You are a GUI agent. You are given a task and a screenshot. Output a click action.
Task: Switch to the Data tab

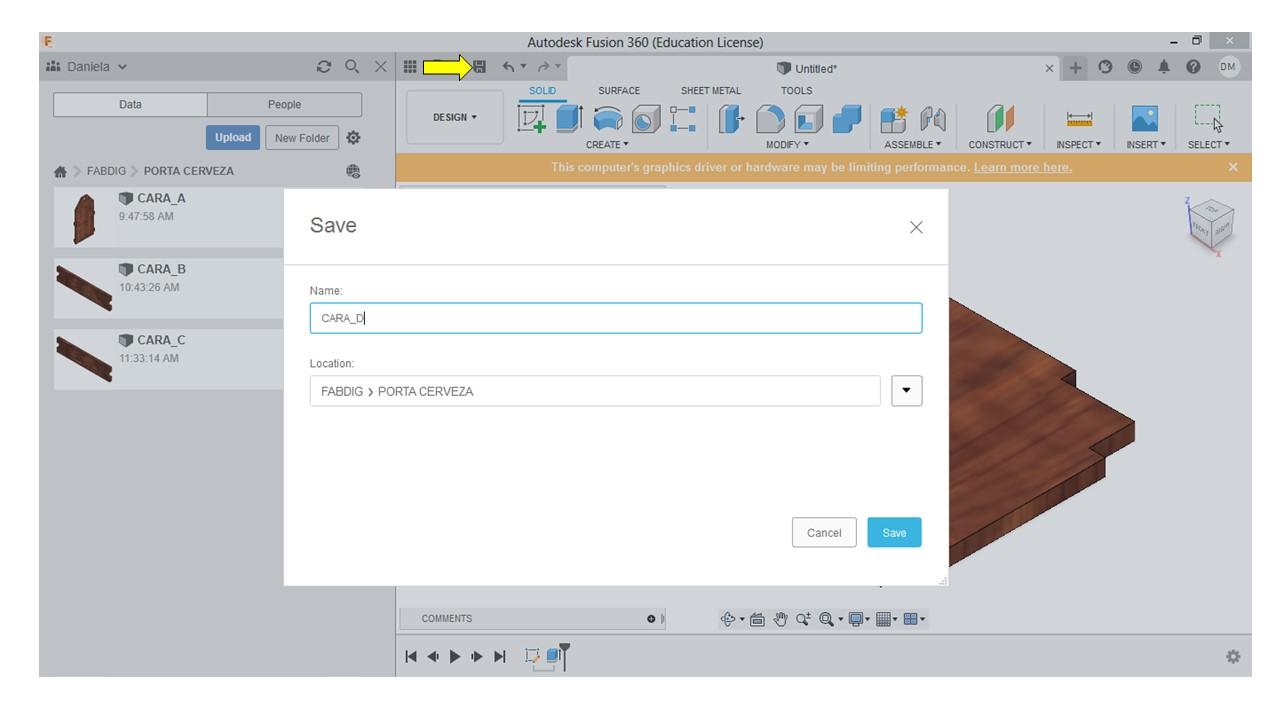click(130, 104)
